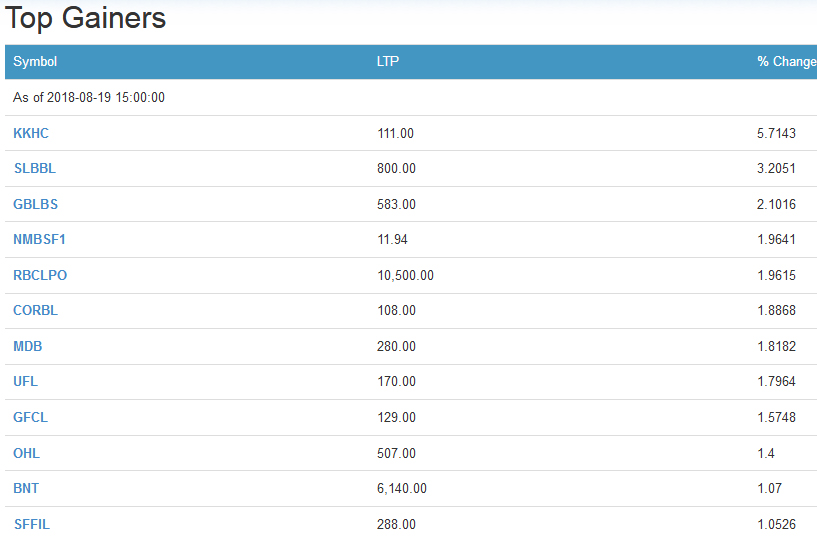
Task: Open the MDB symbol link
Action: pyautogui.click(x=28, y=346)
